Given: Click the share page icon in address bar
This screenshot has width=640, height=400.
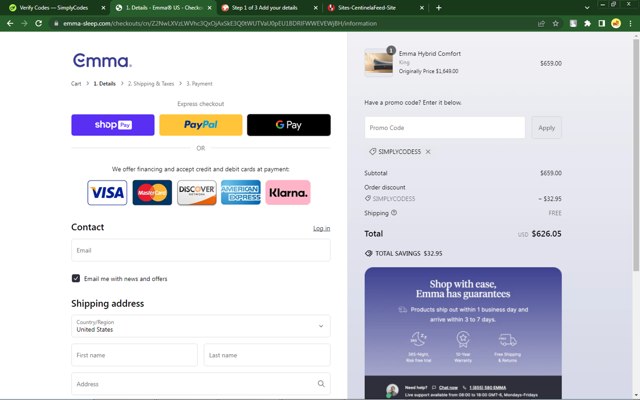Looking at the screenshot, I should point(541,24).
